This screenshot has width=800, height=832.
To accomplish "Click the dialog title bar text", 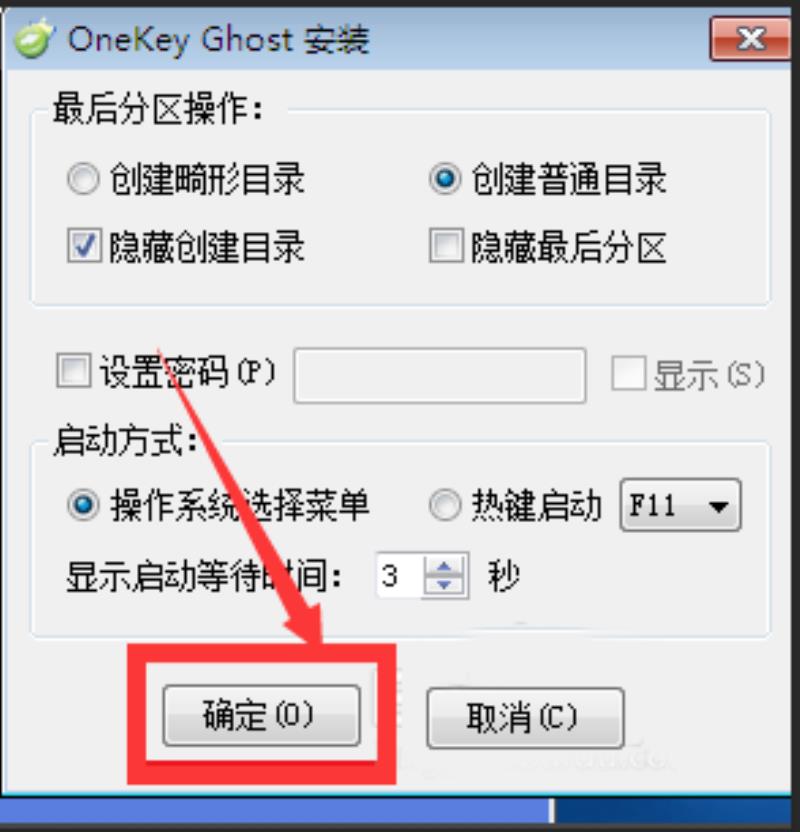I will (x=219, y=40).
